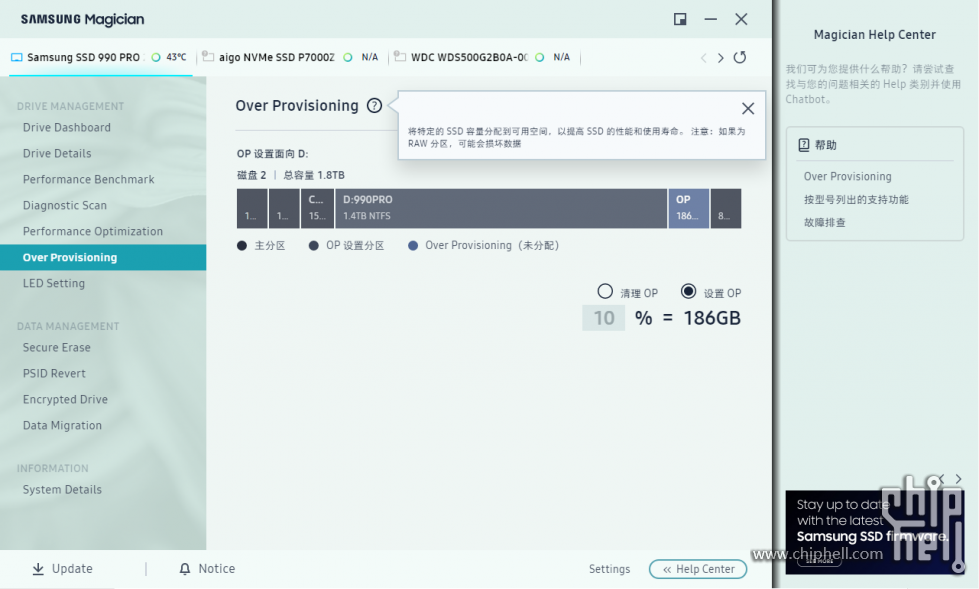Image resolution: width=979 pixels, height=589 pixels.
Task: Open Settings from the bottom bar
Action: click(609, 569)
